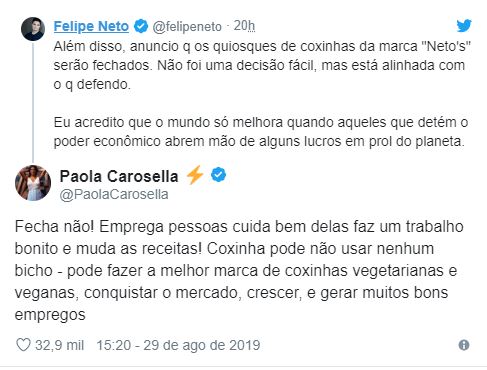Viewport: 487px width, 370px height.
Task: Click the @felipeneto handle
Action: click(x=187, y=26)
